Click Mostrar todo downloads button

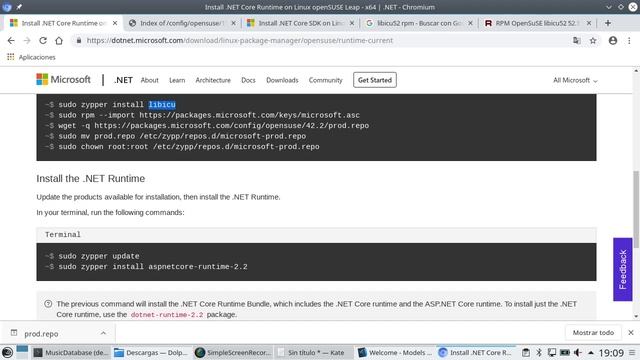pos(593,333)
